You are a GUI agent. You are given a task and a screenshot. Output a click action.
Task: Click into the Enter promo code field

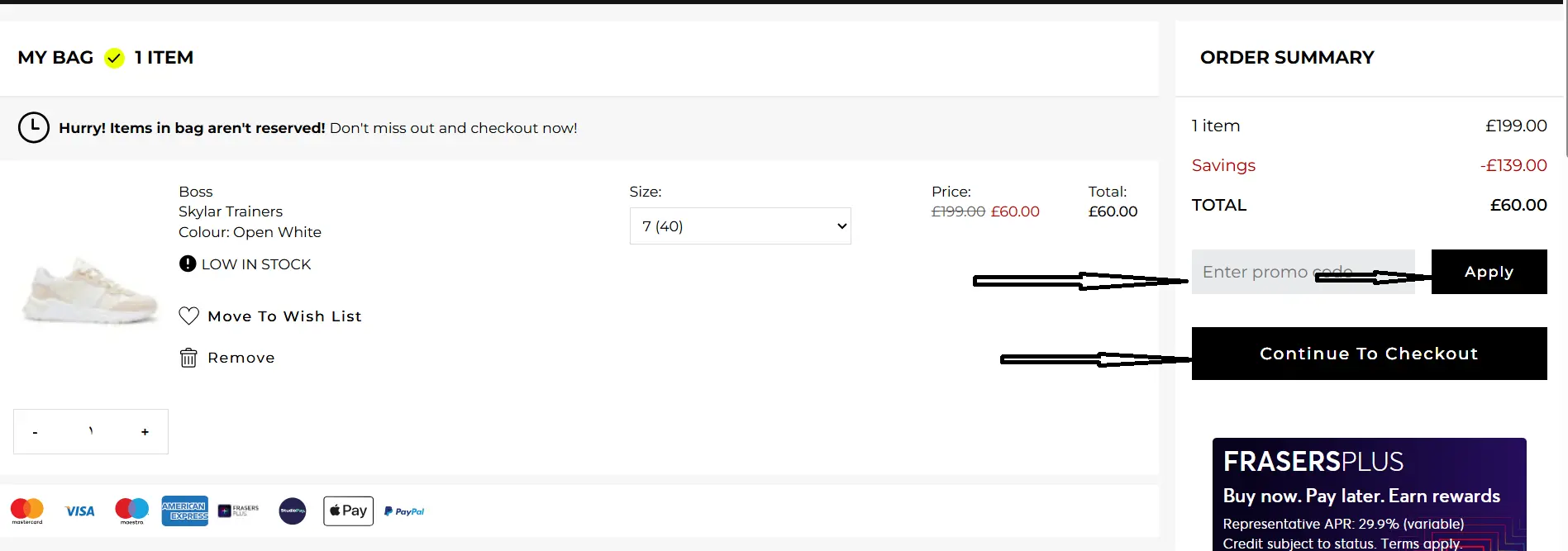[1256, 272]
